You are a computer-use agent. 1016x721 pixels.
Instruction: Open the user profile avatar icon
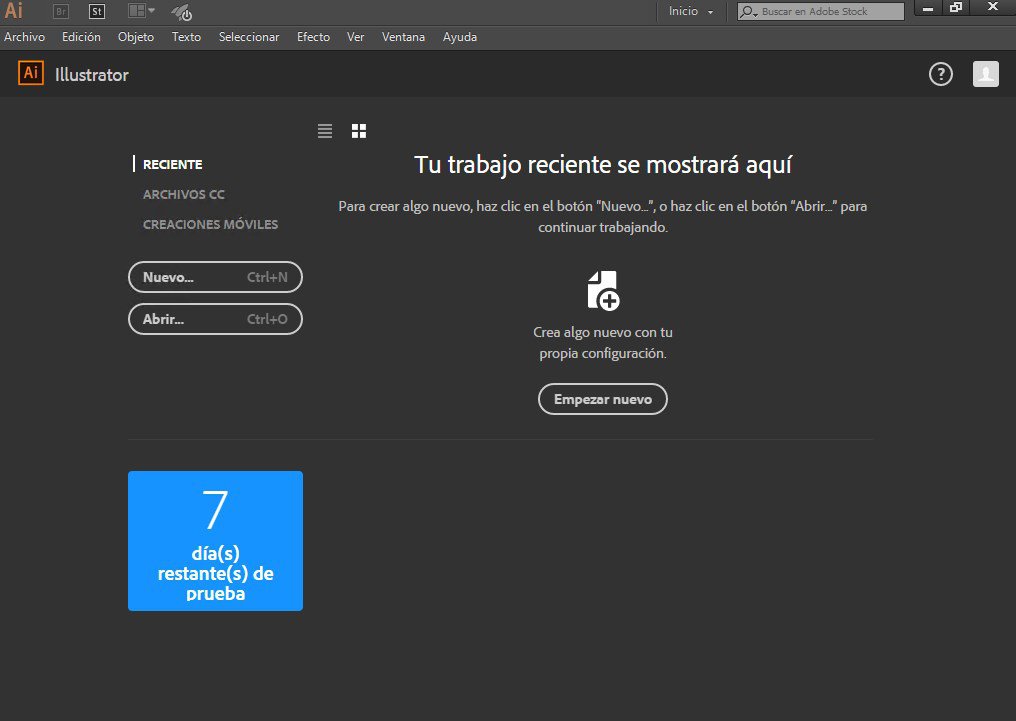pyautogui.click(x=986, y=74)
